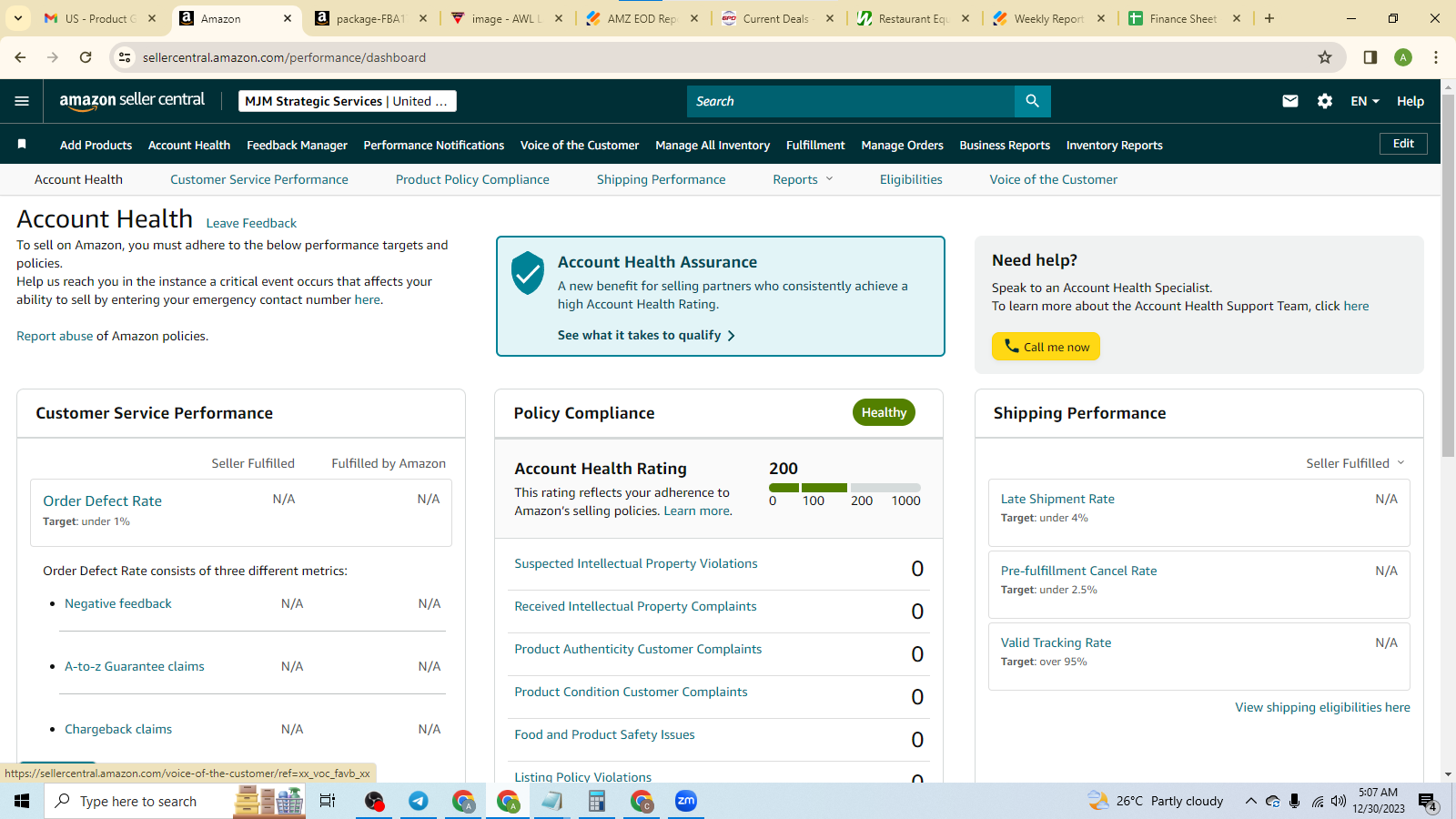Open the Shipping Performance sub-tab
The width and height of the screenshot is (1456, 819).
[x=662, y=179]
